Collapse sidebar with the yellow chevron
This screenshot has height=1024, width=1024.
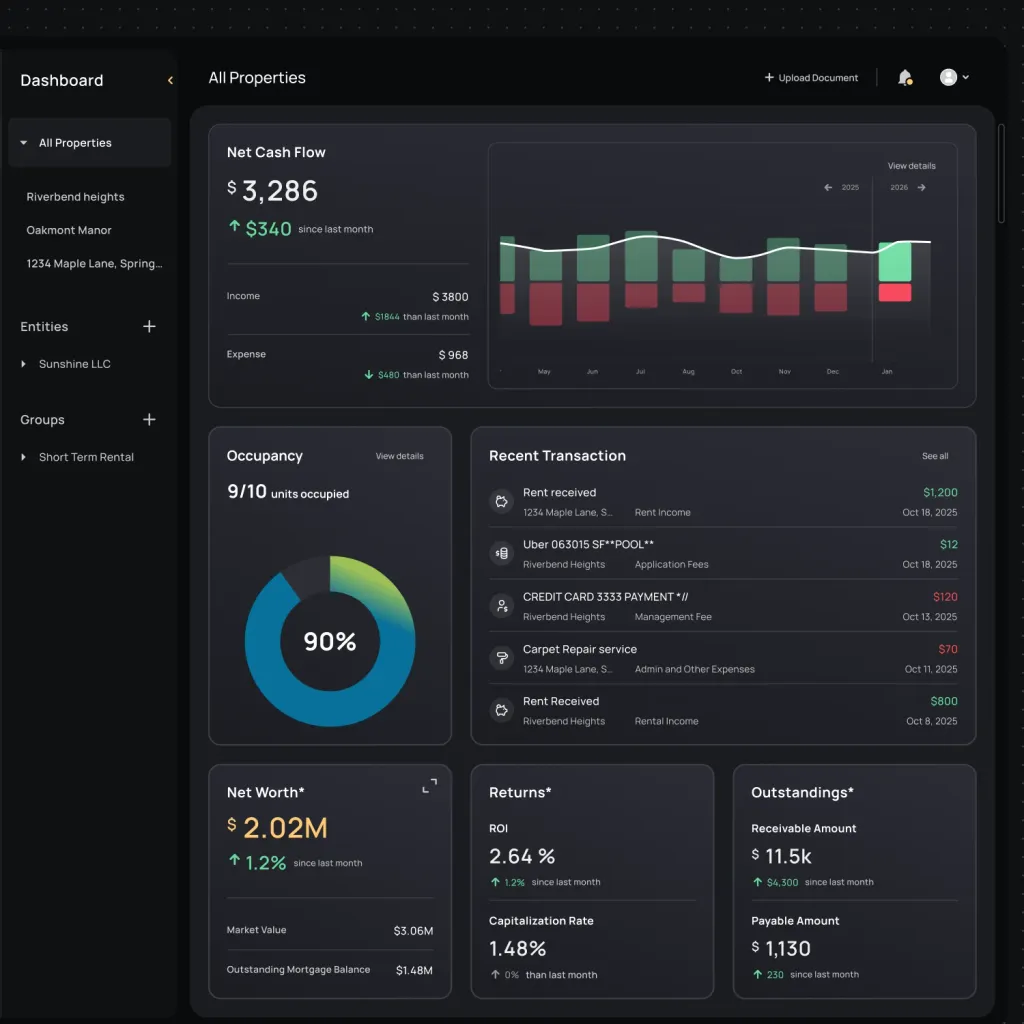click(170, 80)
